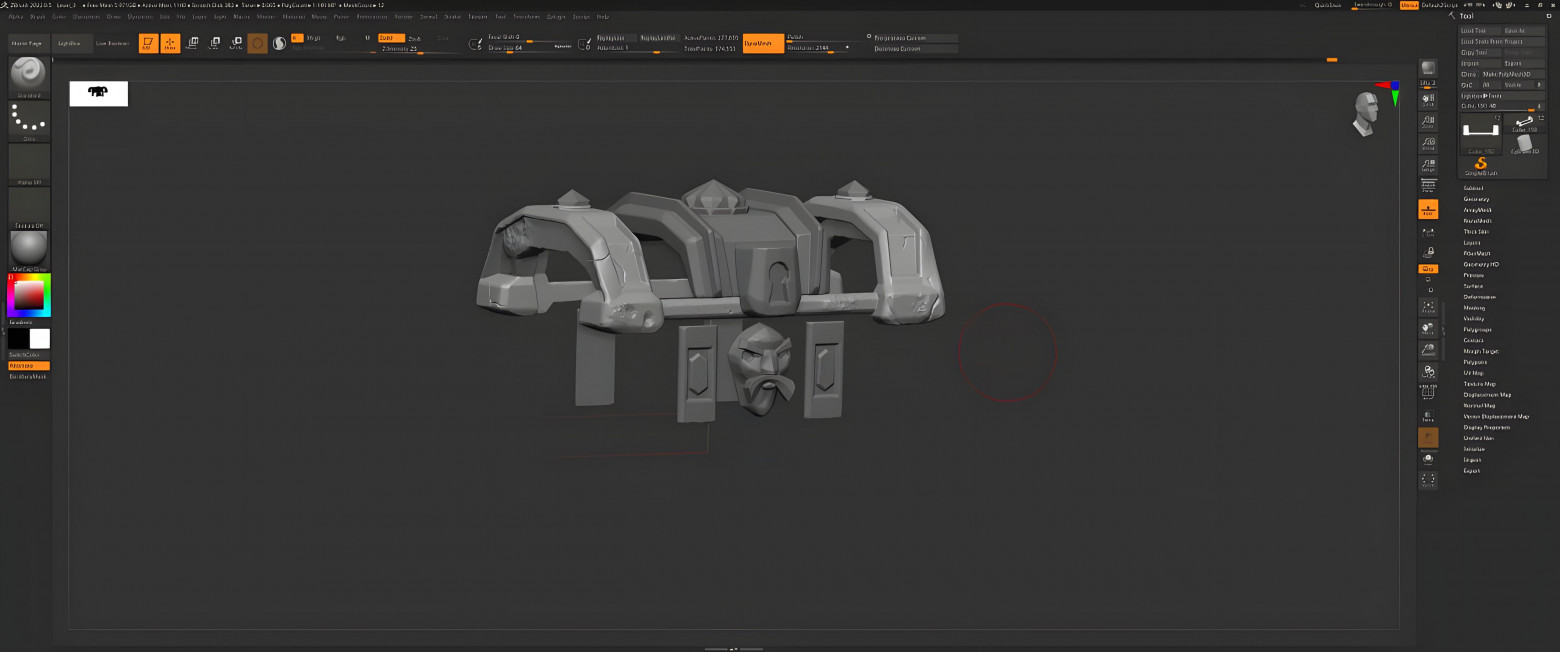Open the Tool menu
The height and width of the screenshot is (652, 1560).
tap(500, 16)
